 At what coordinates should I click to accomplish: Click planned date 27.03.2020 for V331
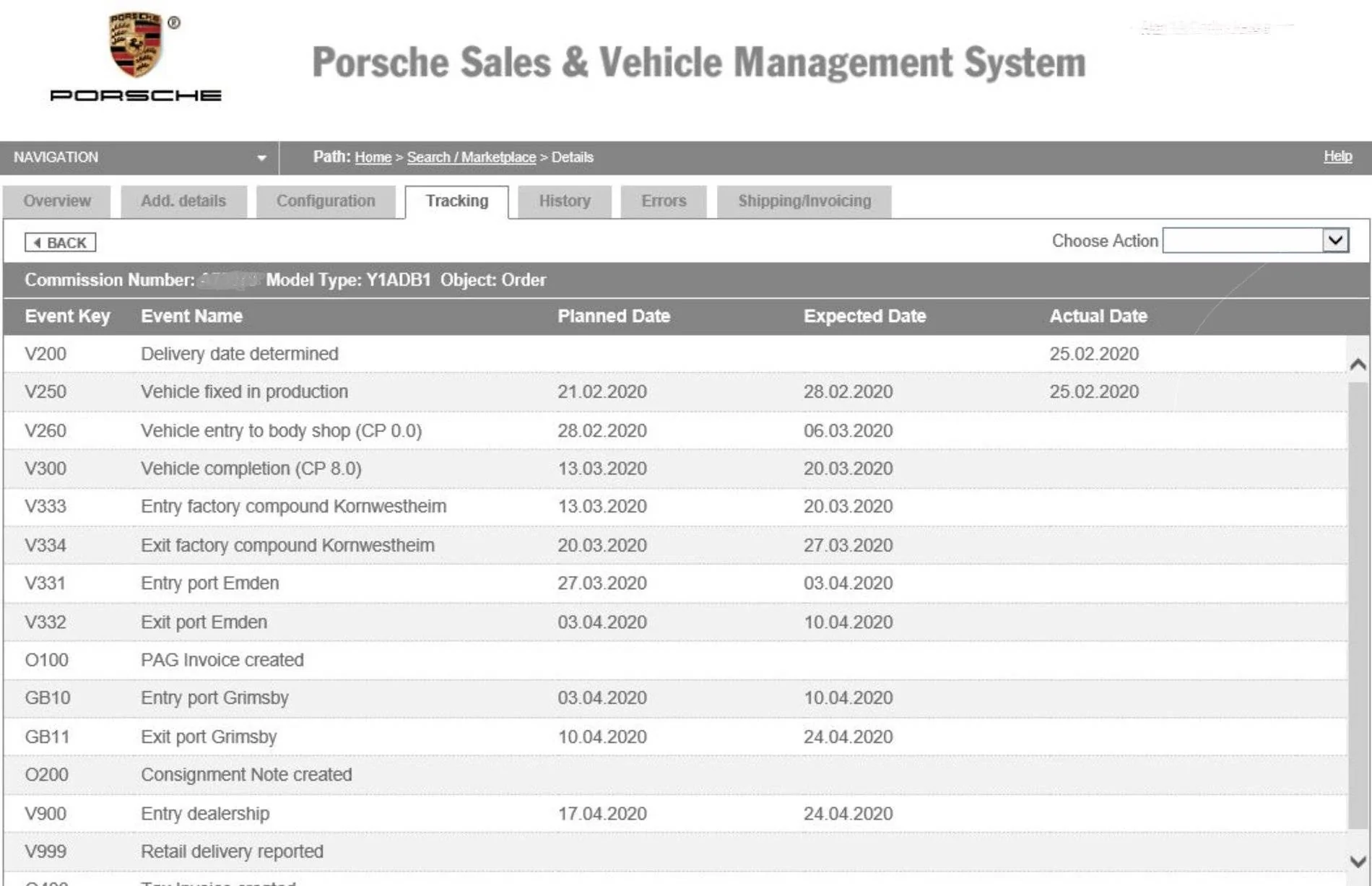(602, 583)
